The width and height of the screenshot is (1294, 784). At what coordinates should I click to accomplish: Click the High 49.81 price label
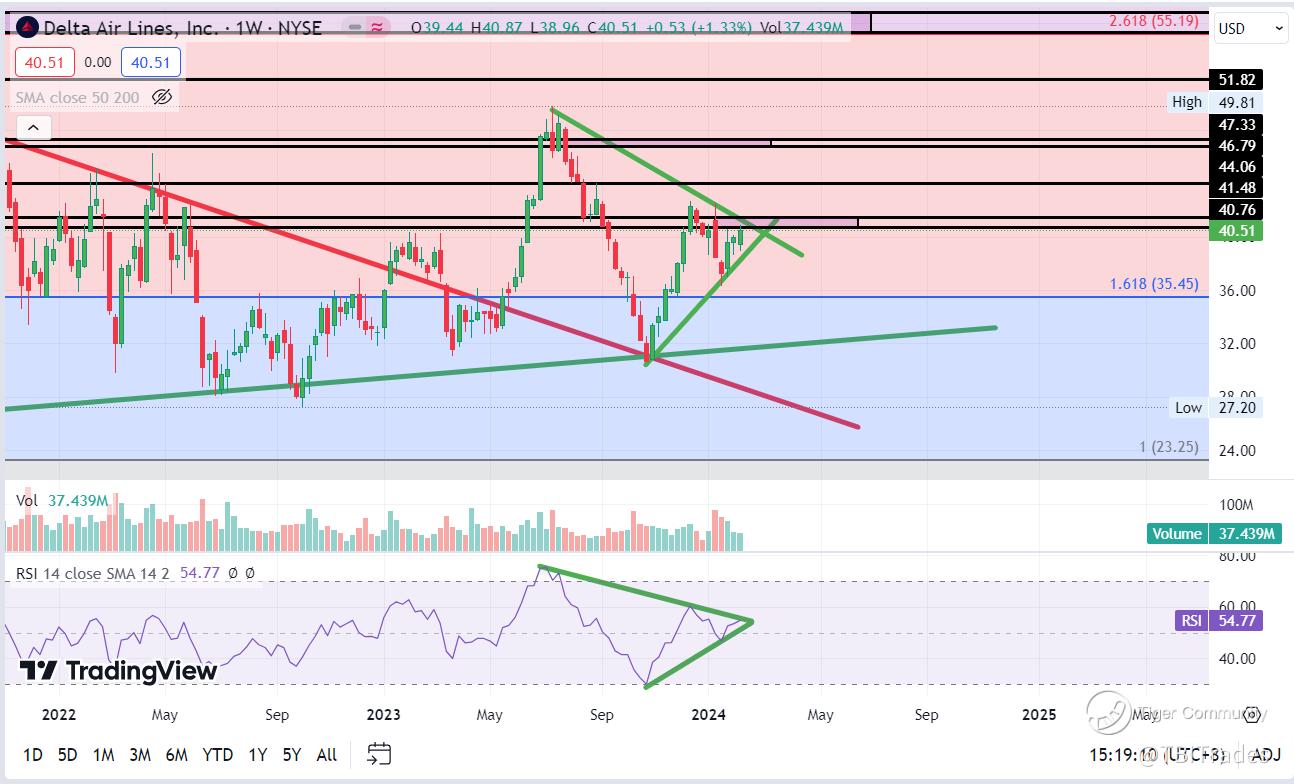pos(1216,102)
